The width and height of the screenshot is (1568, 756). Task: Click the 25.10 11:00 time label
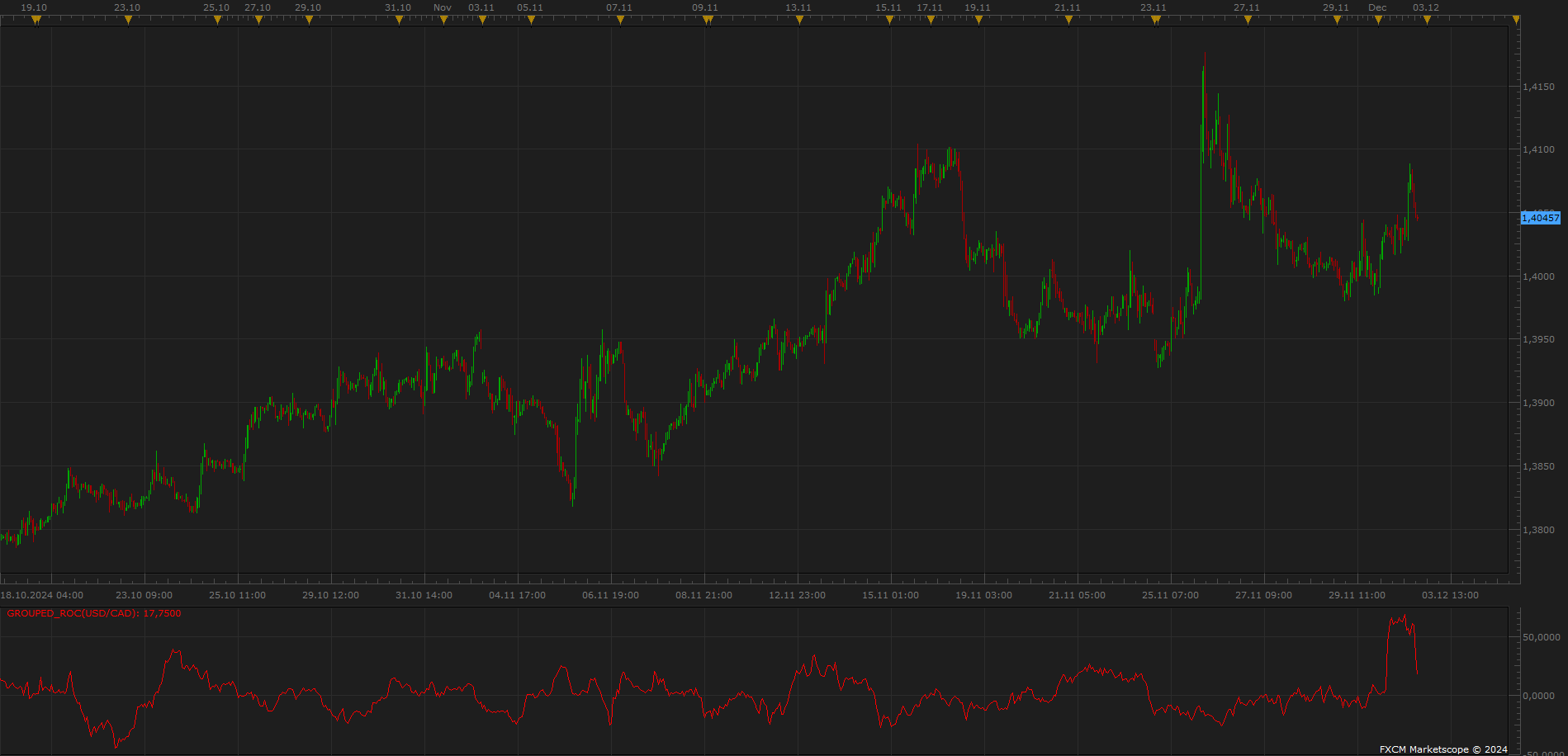238,595
